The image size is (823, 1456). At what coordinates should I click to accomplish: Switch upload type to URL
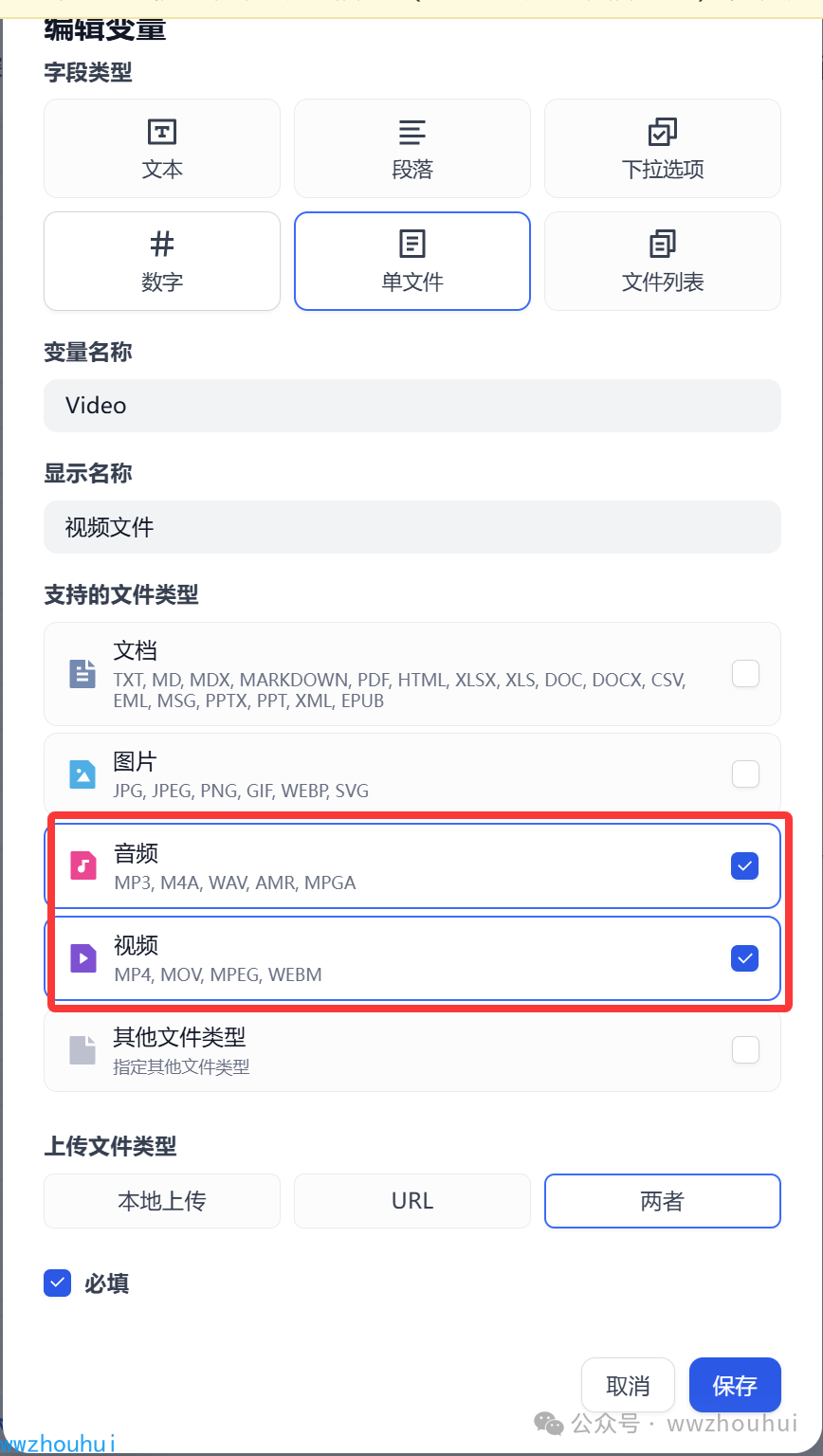(412, 1201)
